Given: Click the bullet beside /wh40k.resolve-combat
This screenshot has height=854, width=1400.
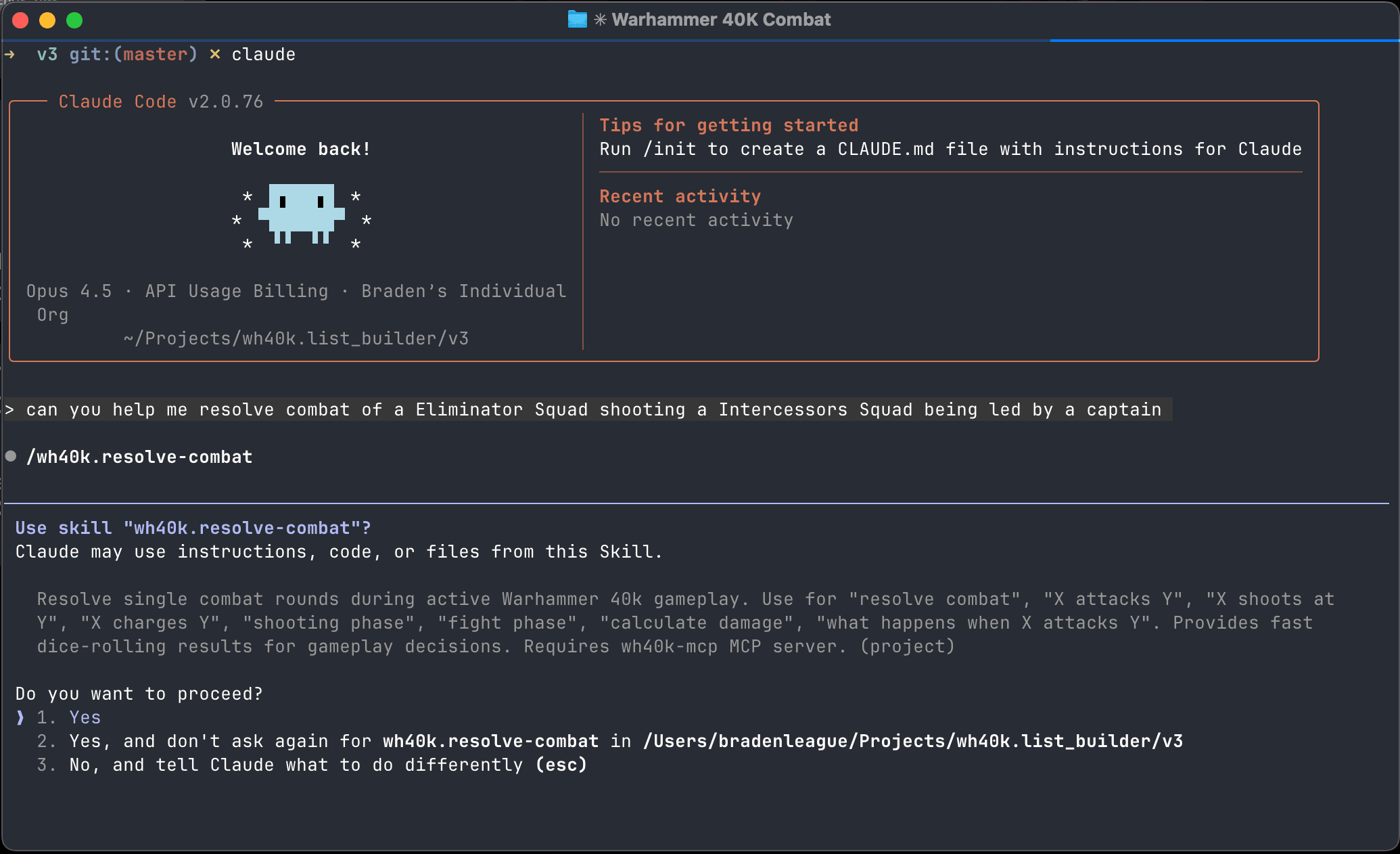Looking at the screenshot, I should [10, 456].
